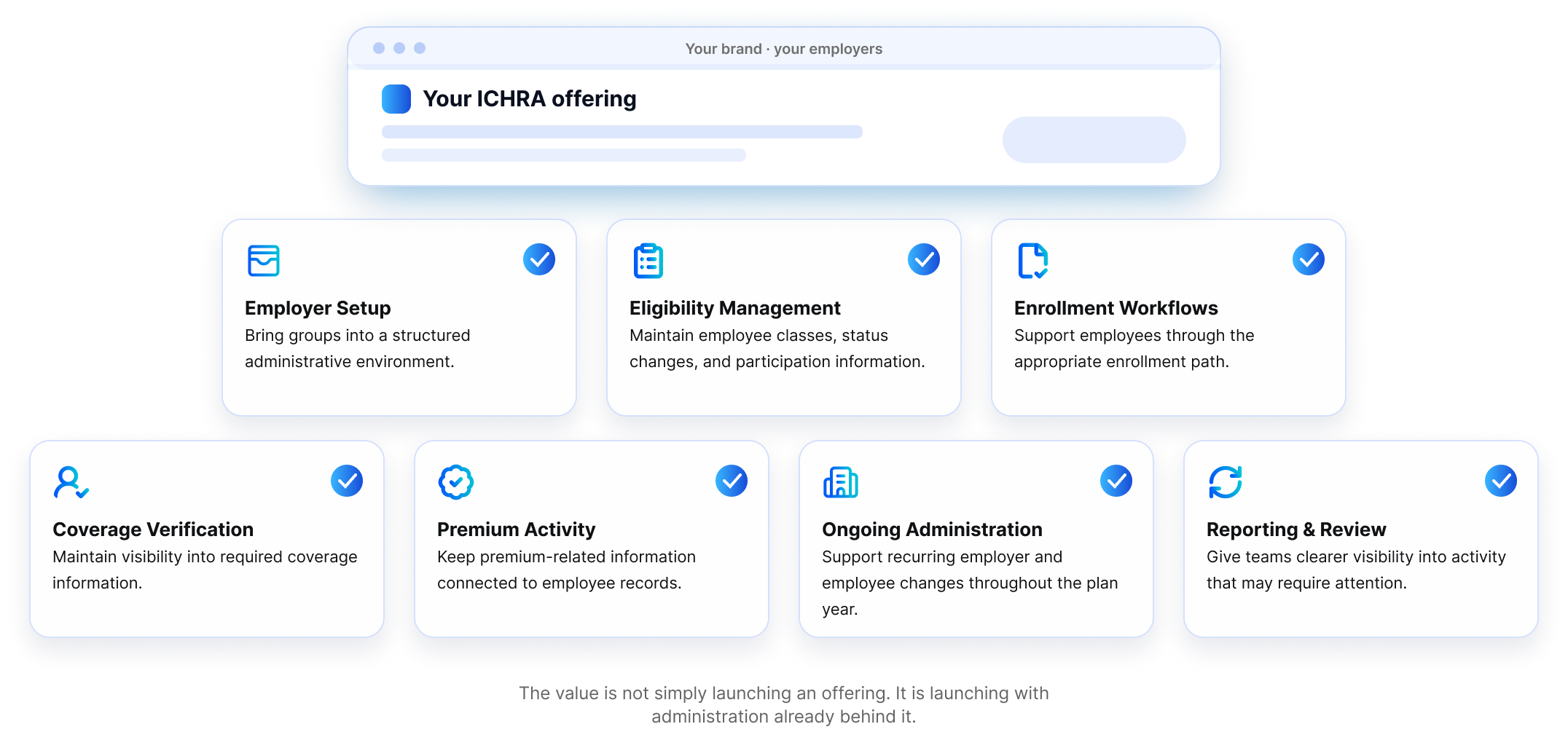The width and height of the screenshot is (1568, 732).
Task: Click the blue square logo beside Your ICHRA offering
Action: (x=396, y=99)
